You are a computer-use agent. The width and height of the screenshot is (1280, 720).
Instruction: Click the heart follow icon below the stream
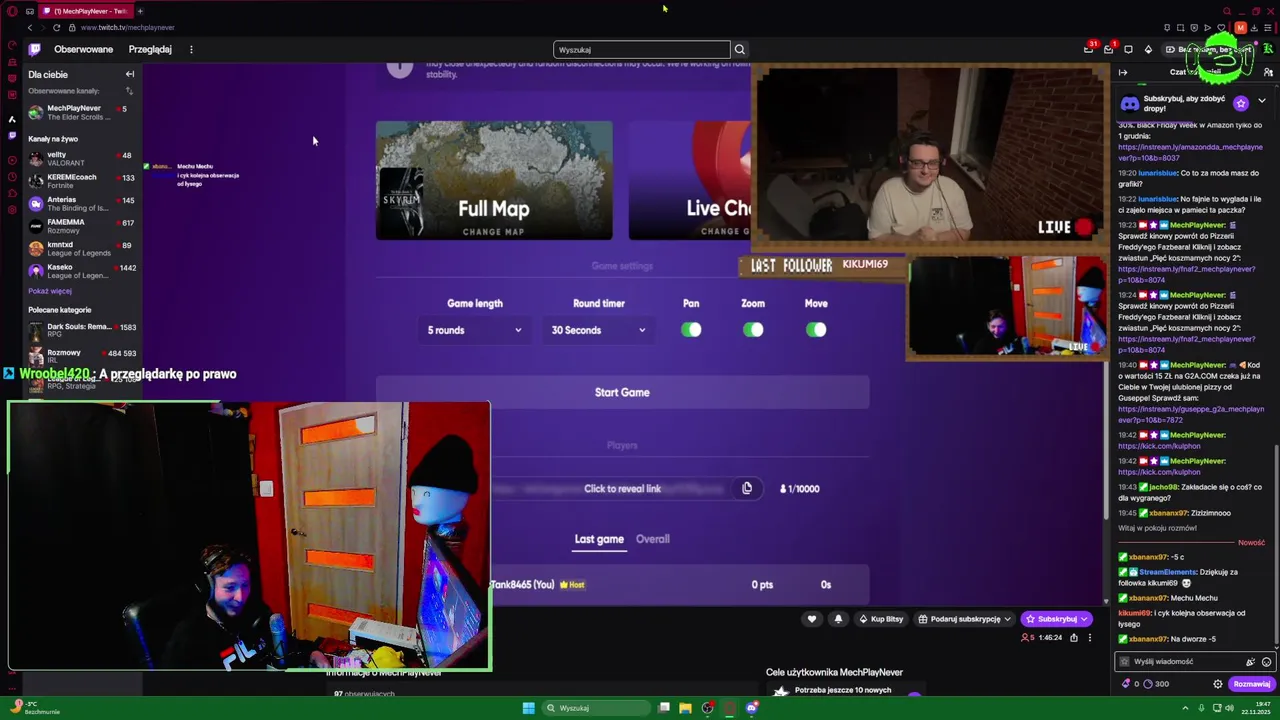point(812,619)
